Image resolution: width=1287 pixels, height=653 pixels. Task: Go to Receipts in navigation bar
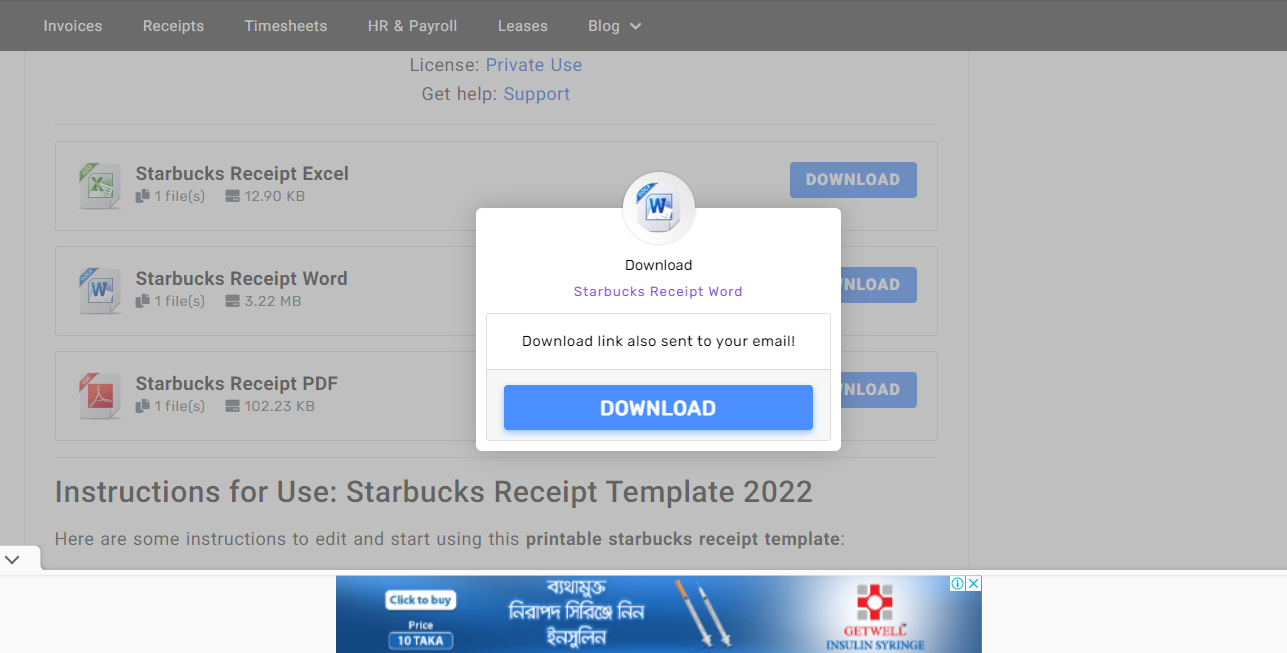point(173,26)
